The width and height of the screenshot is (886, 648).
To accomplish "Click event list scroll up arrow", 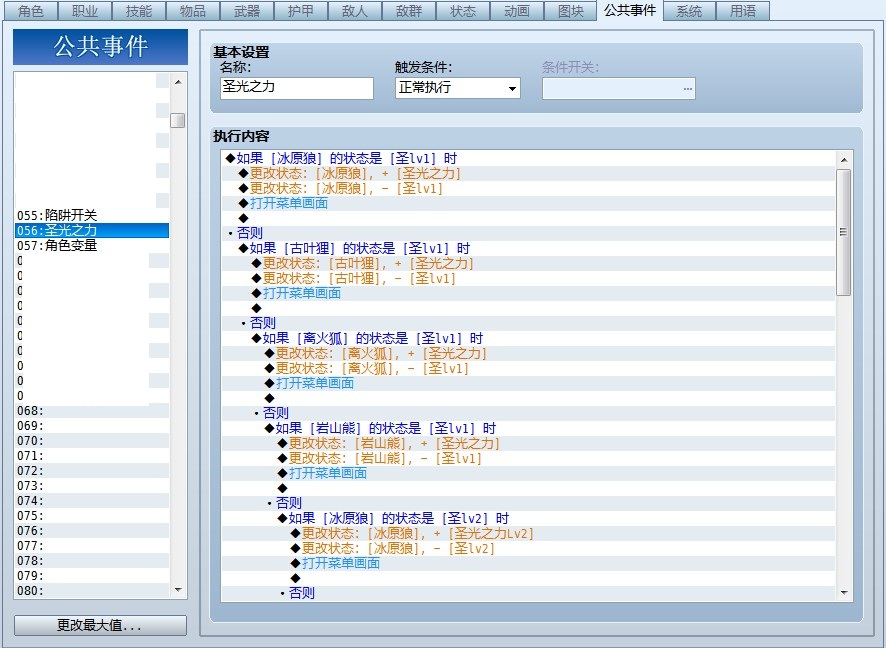I will pyautogui.click(x=178, y=82).
